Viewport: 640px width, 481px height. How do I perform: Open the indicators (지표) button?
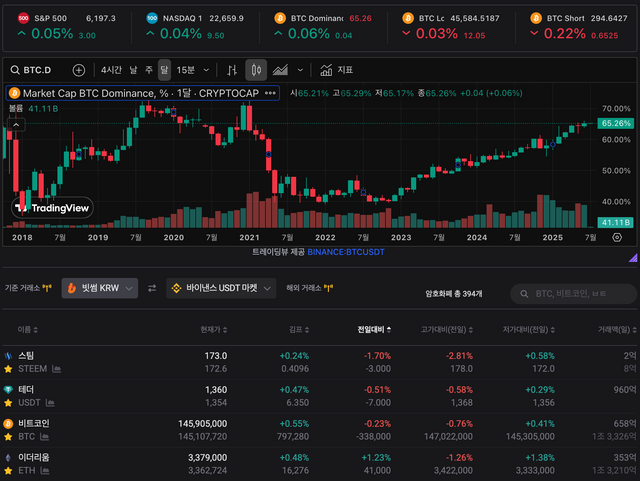point(336,70)
